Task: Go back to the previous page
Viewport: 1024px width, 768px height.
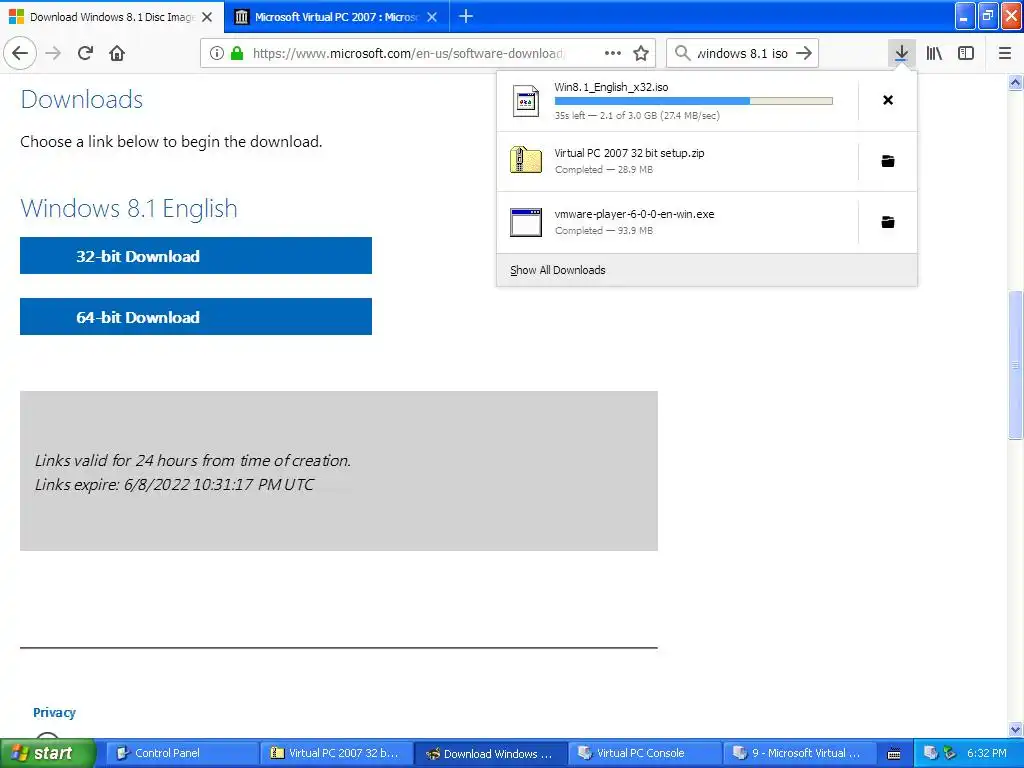Action: coord(20,53)
